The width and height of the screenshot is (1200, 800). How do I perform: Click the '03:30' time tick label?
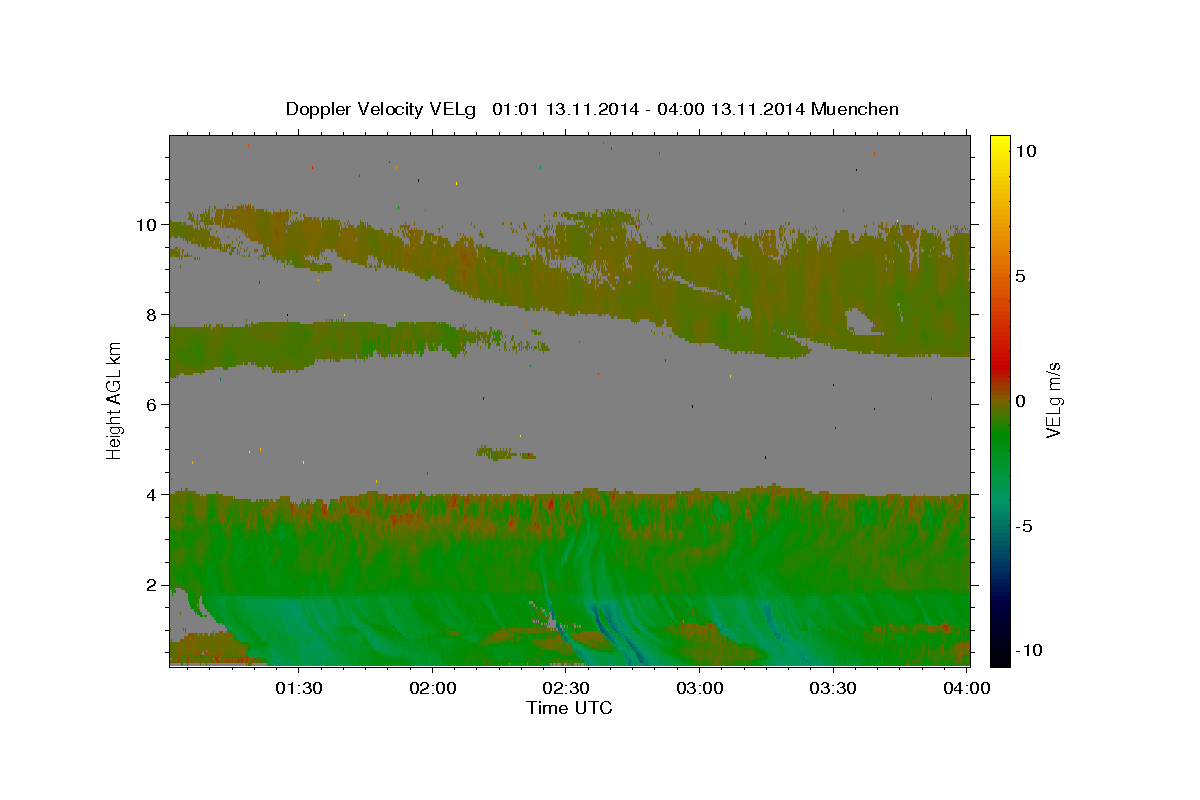click(x=834, y=688)
